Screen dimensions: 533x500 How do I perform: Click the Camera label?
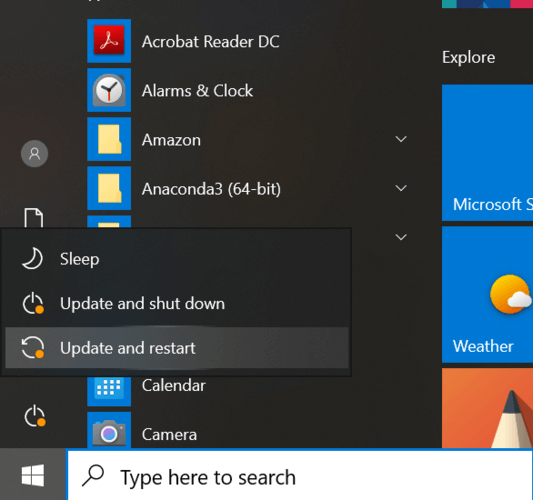point(169,434)
